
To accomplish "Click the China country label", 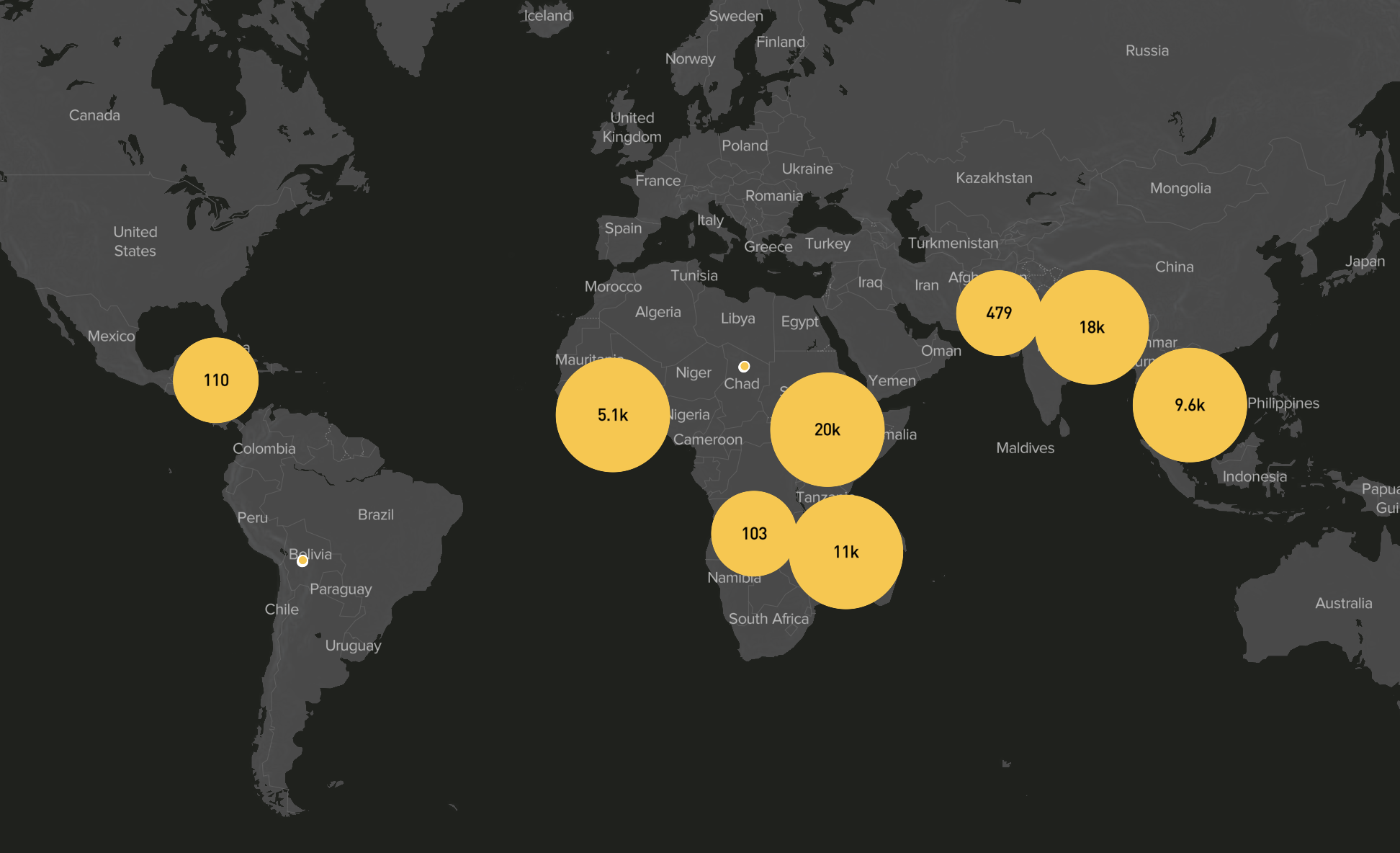I will point(1174,267).
